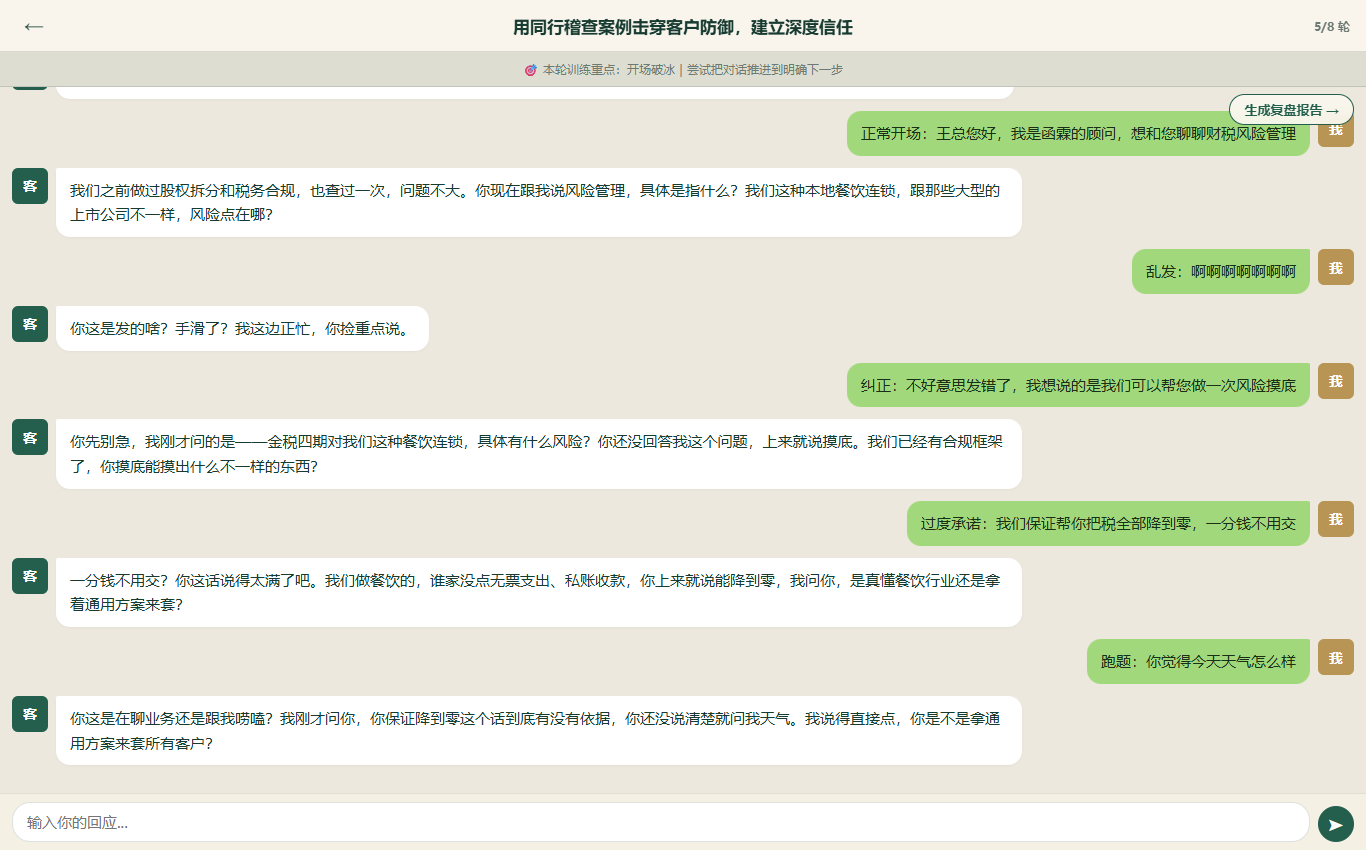Click the 5/8 轮 round counter
This screenshot has width=1366, height=850.
click(x=1331, y=27)
